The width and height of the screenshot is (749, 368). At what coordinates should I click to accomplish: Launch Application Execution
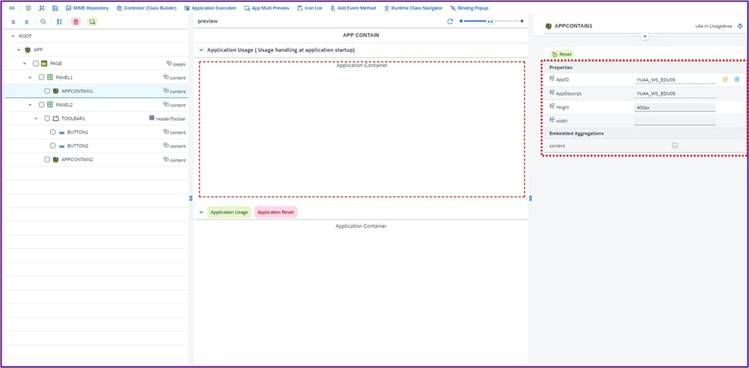210,8
